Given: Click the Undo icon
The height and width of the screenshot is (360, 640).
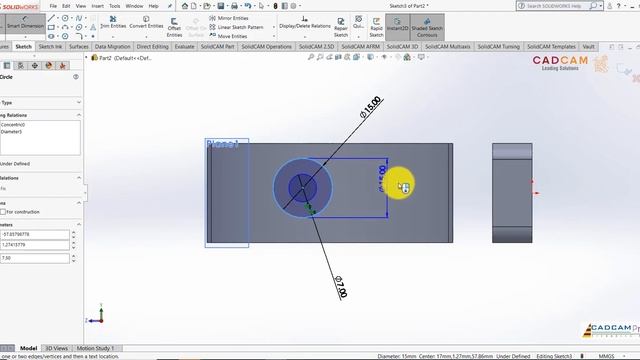Looking at the screenshot, I should pos(248,6).
